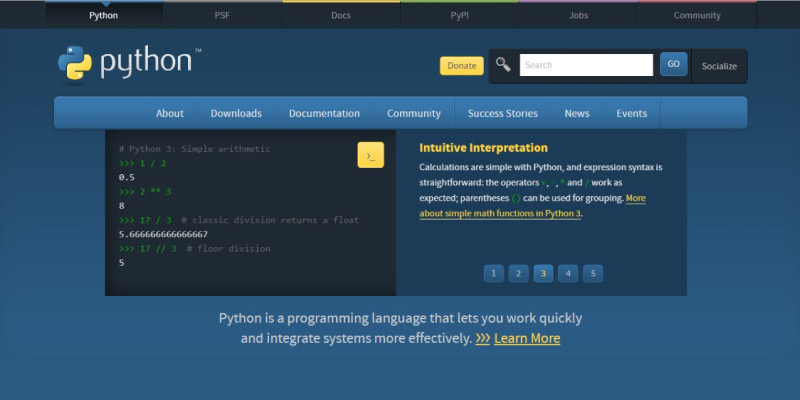Image resolution: width=800 pixels, height=400 pixels.
Task: Open the News navigation menu
Action: click(x=577, y=113)
